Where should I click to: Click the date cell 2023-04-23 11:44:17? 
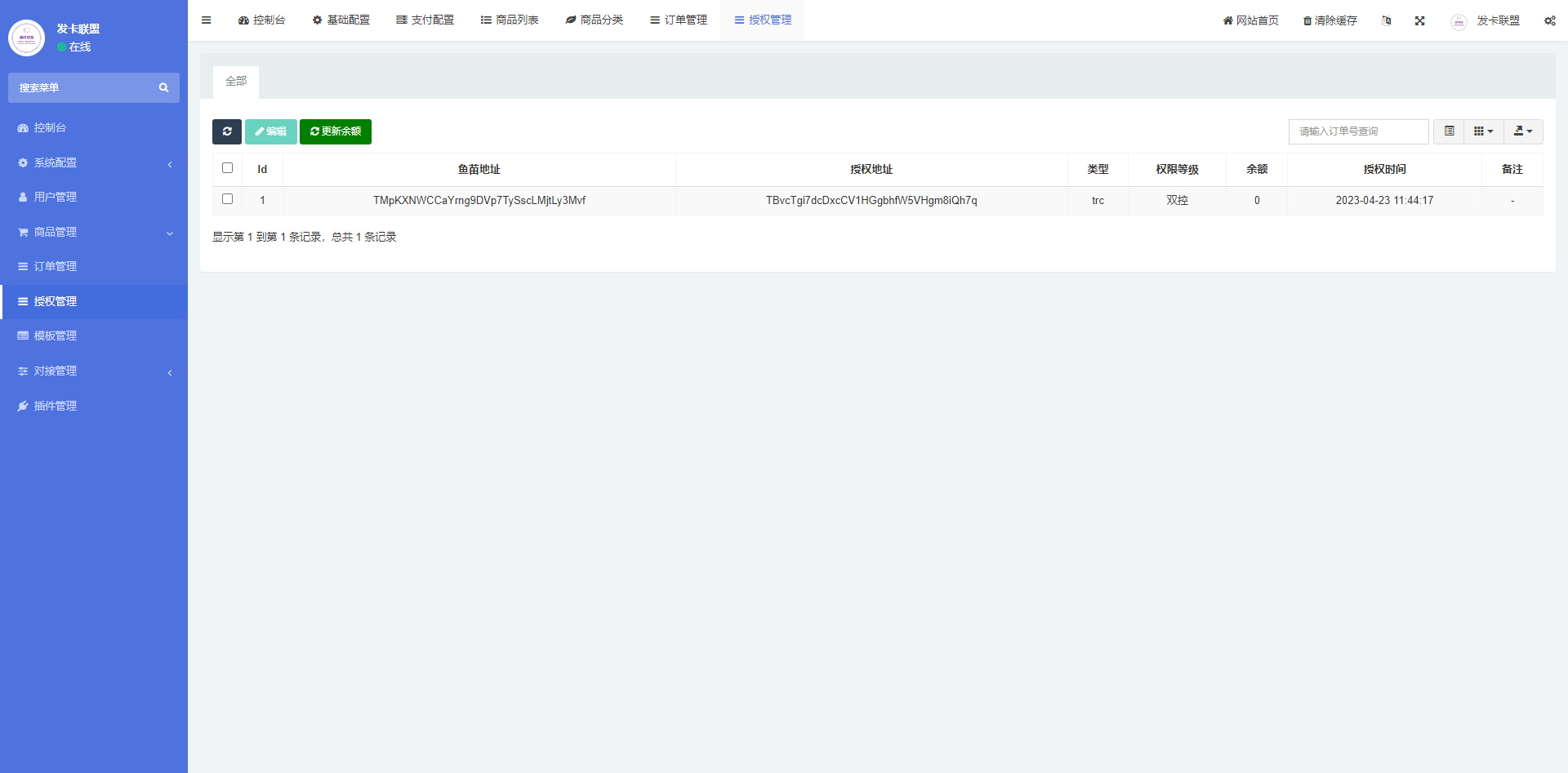coord(1384,200)
